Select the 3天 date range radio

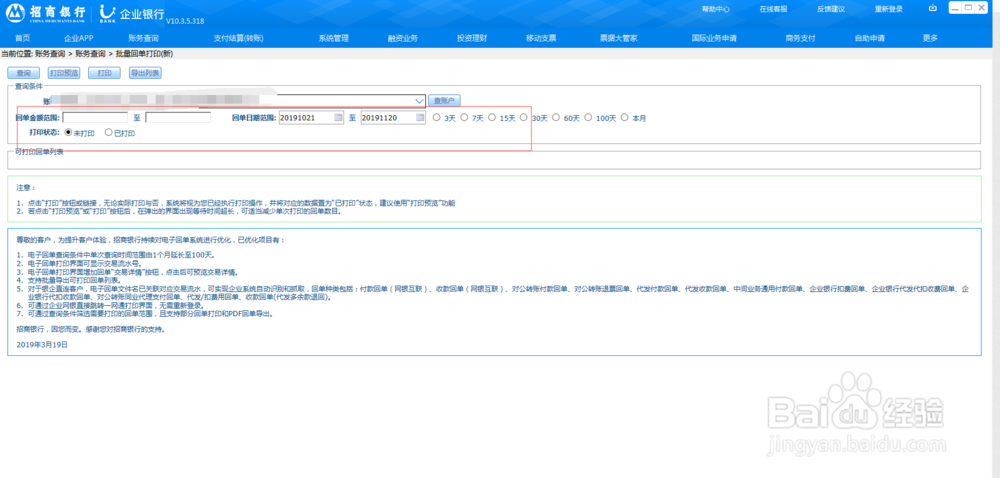coord(436,117)
